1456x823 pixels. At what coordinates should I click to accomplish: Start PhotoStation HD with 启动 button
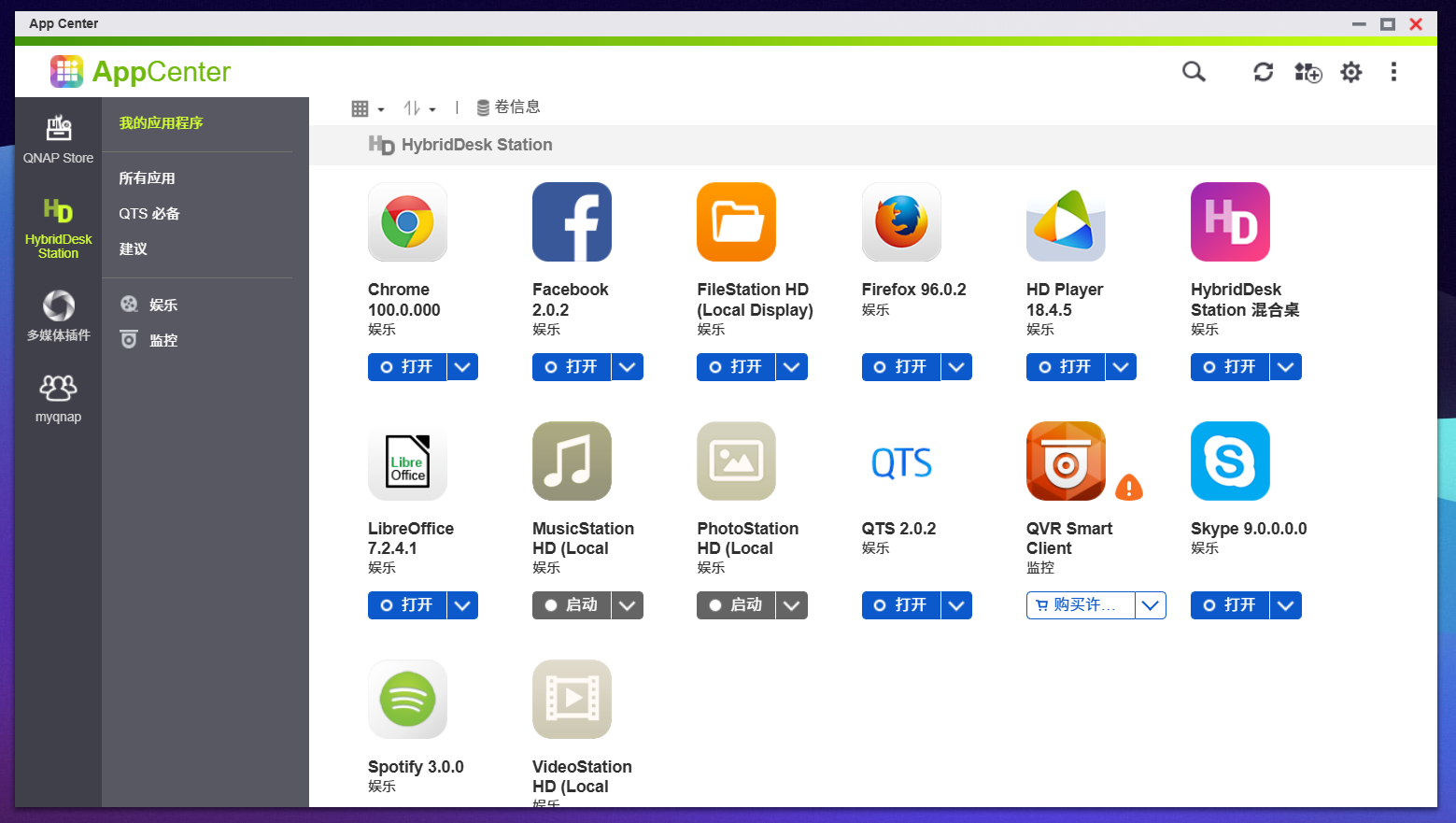tap(736, 605)
